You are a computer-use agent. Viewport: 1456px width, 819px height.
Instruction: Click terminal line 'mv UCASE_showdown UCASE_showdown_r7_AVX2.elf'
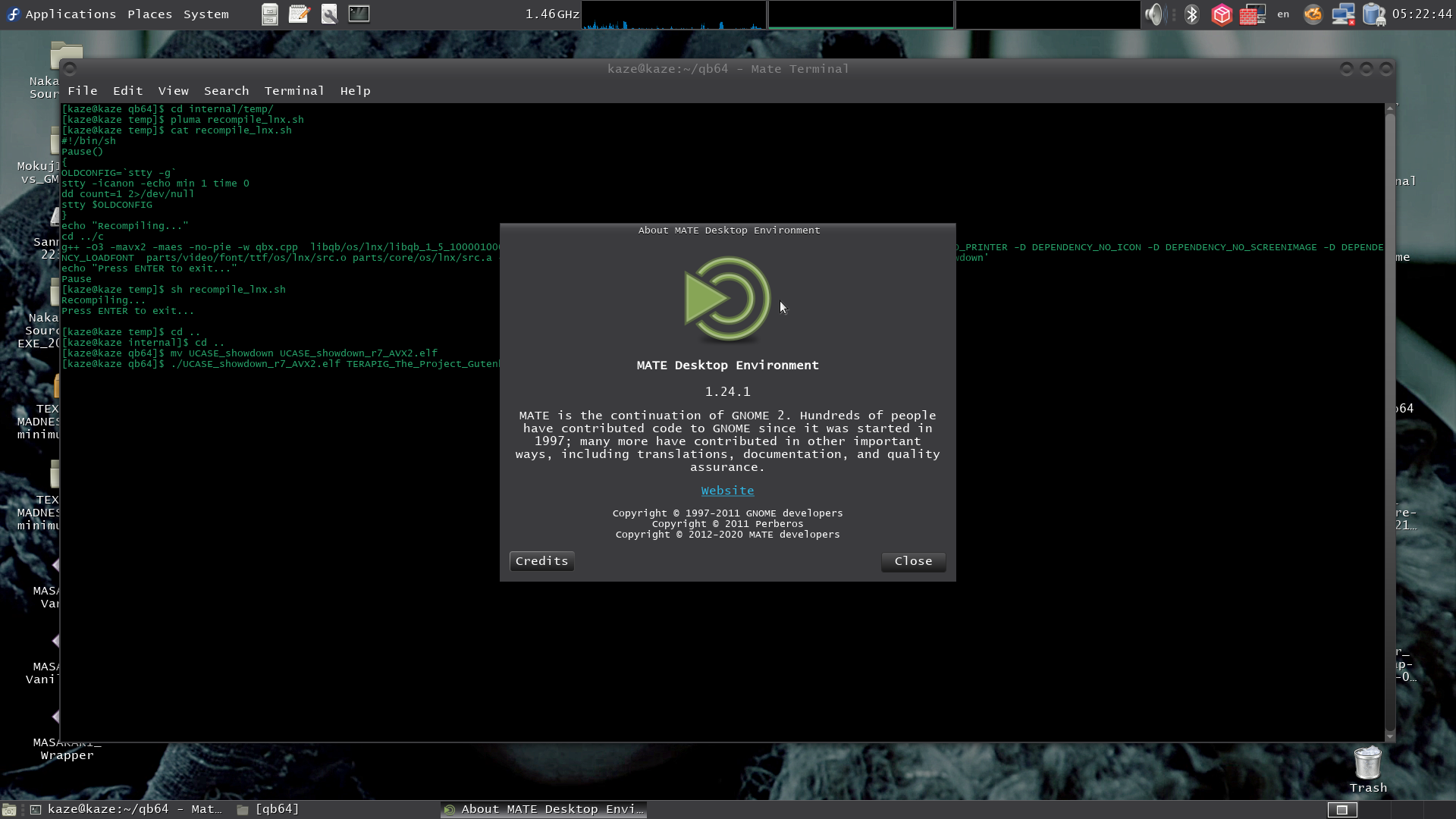pos(303,353)
